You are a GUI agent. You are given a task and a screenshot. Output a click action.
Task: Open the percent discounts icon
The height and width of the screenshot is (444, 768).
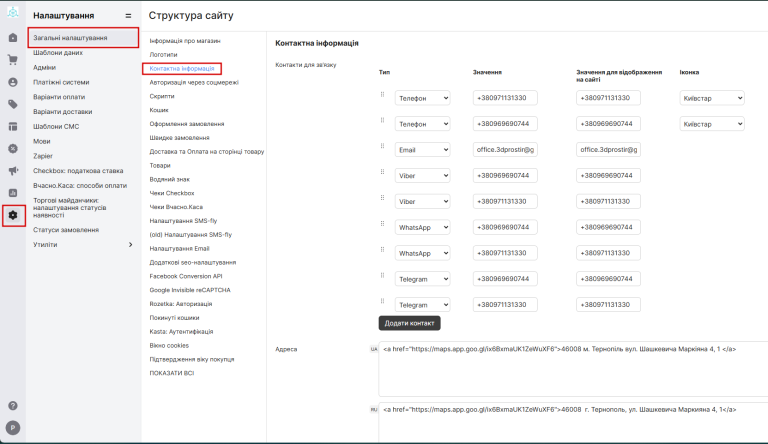click(x=13, y=148)
